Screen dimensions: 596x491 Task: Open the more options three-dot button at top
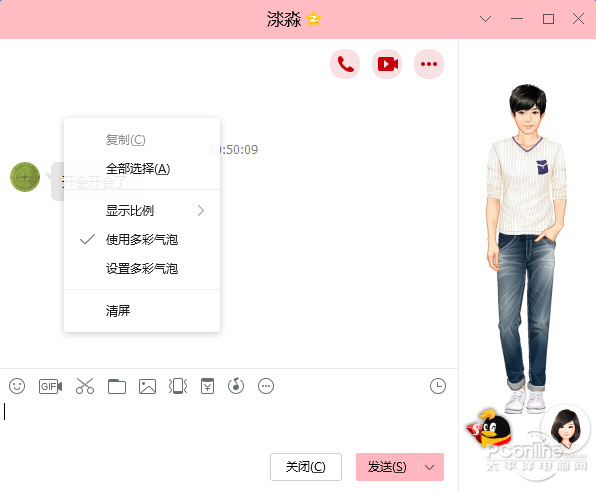coord(429,64)
